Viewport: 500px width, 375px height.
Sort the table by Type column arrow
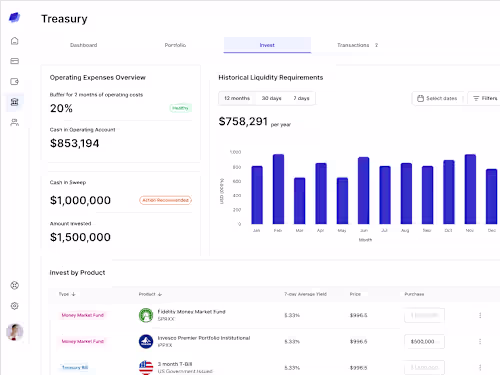(74, 294)
